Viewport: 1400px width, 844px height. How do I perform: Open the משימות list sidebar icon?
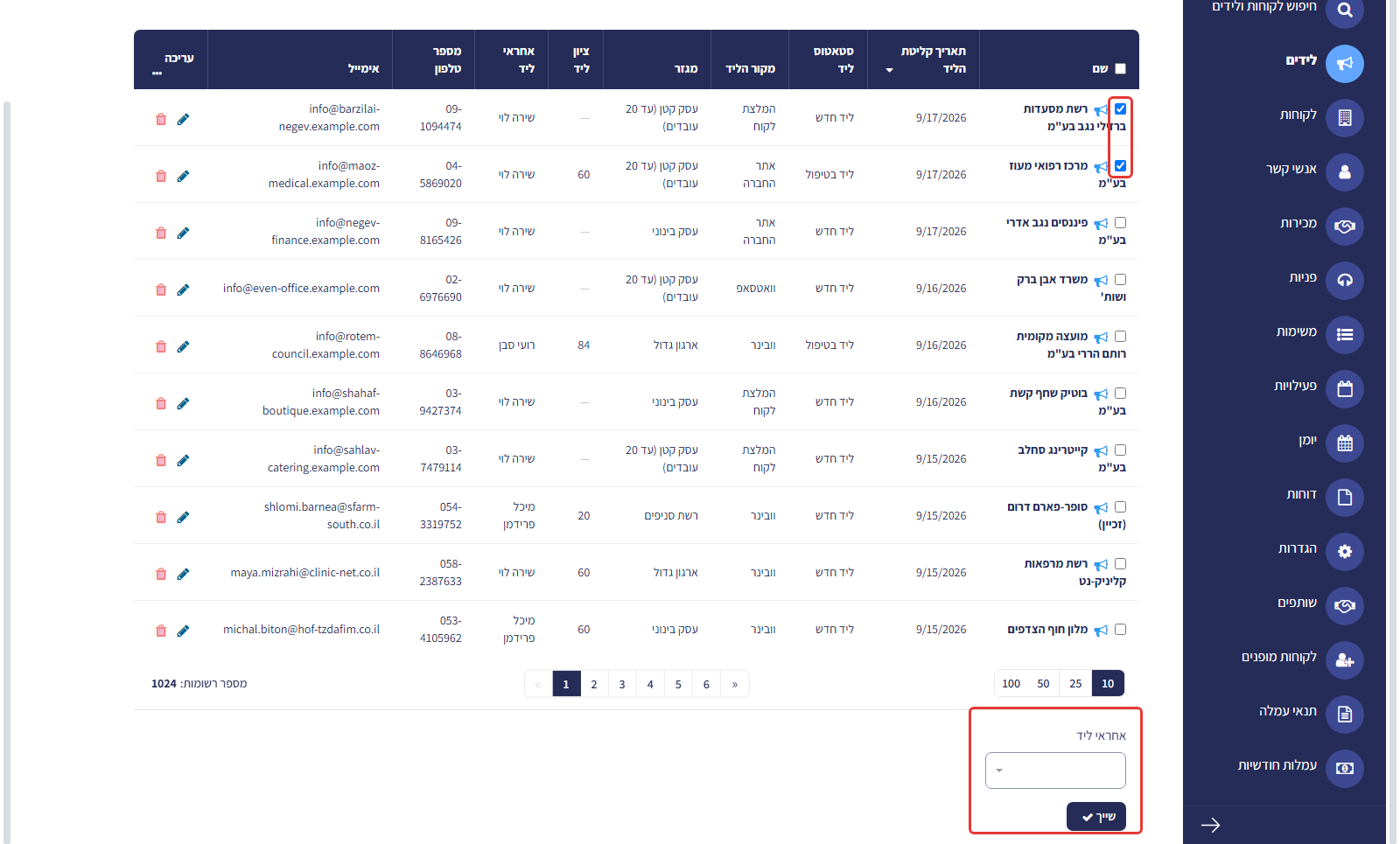(1345, 335)
